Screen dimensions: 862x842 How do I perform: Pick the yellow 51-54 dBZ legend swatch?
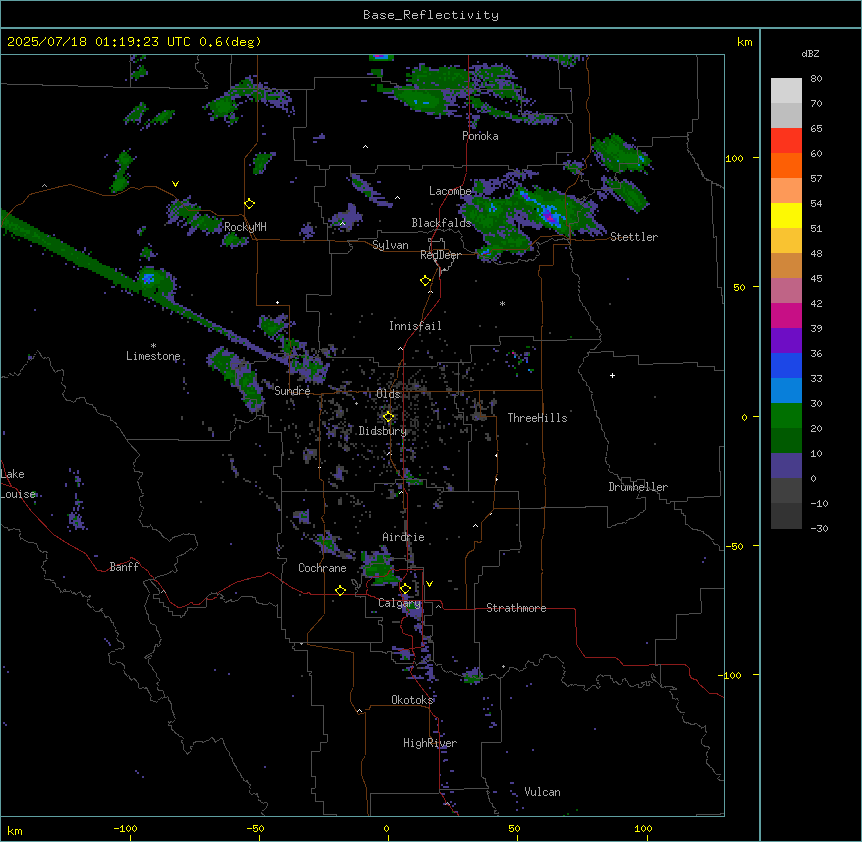(786, 216)
